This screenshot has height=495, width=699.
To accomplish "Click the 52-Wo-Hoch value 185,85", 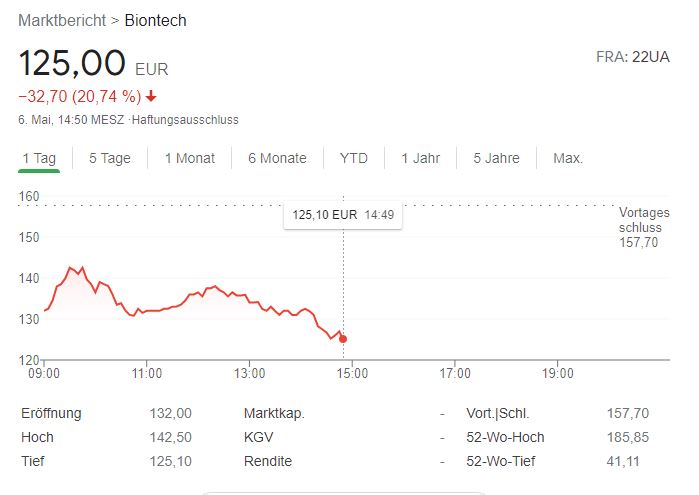I will [628, 437].
